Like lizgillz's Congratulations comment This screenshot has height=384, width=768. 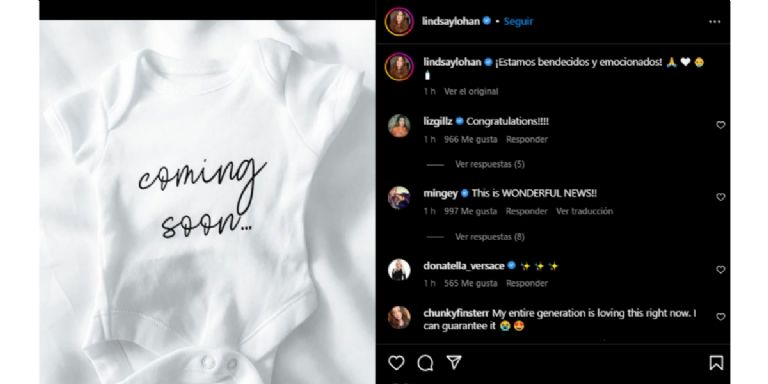(720, 125)
